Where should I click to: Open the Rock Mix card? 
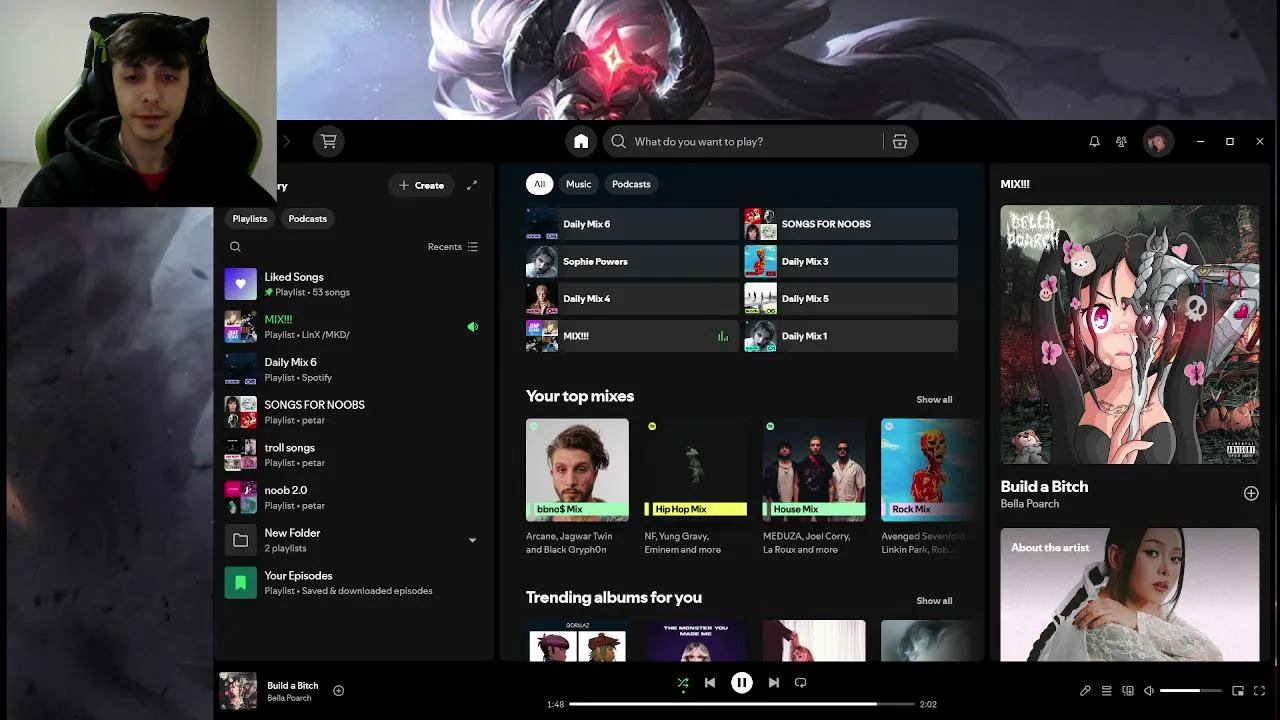(x=926, y=487)
